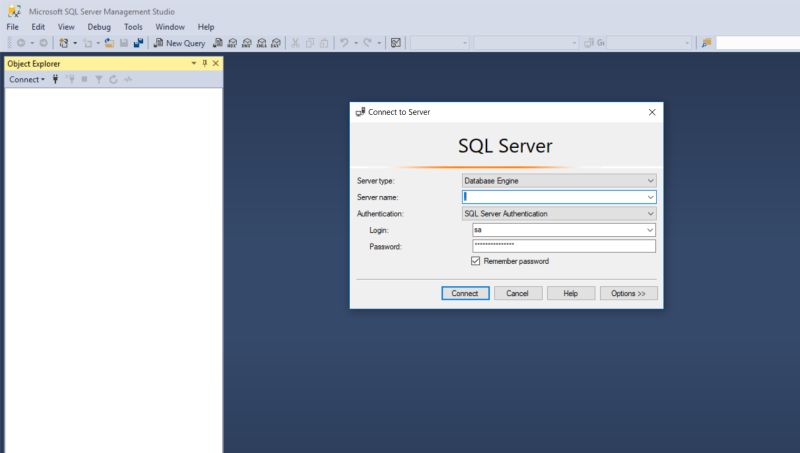This screenshot has height=453, width=800.
Task: Open the New Project dropdown arrow
Action: (x=75, y=43)
